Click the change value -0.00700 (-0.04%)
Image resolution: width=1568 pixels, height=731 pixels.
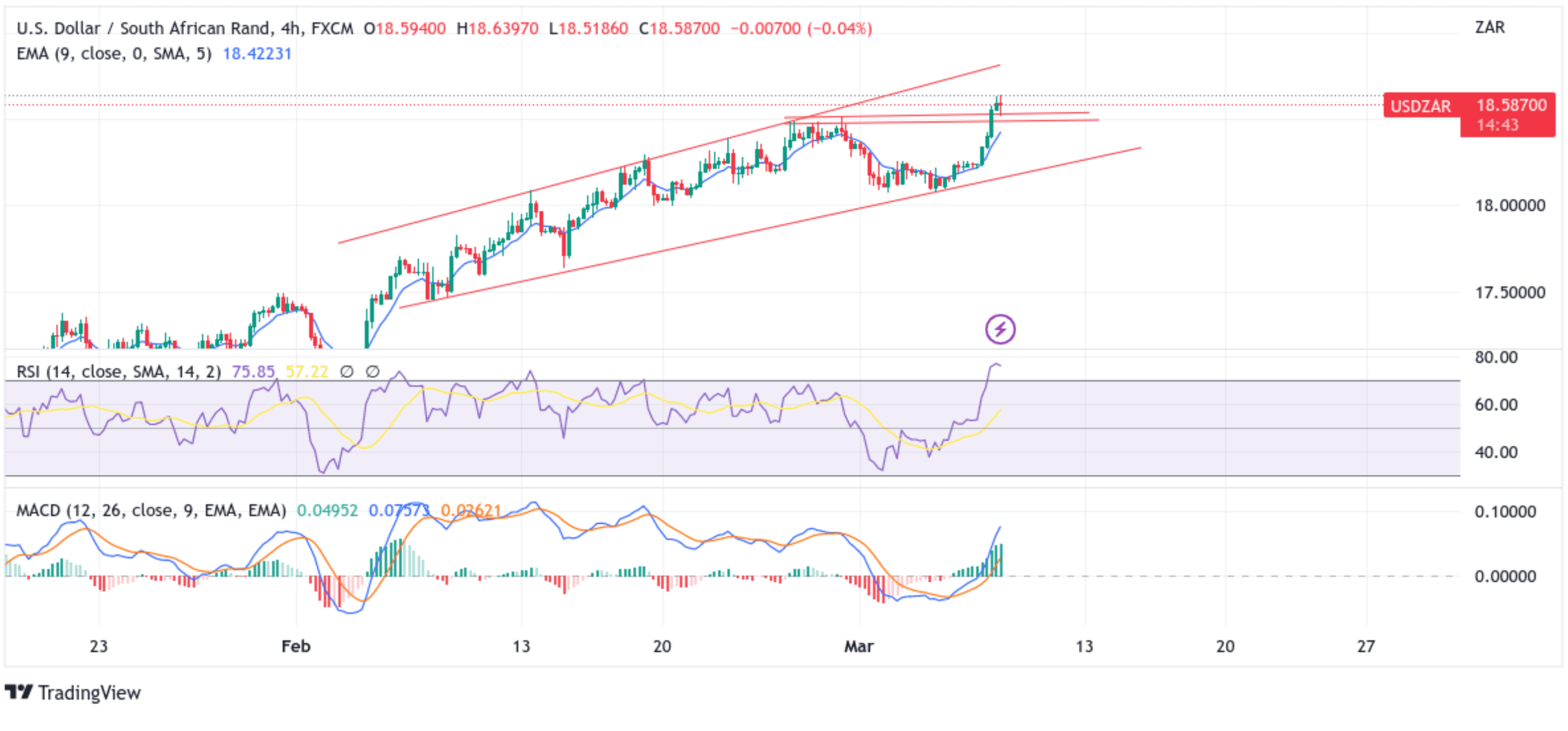tap(801, 28)
